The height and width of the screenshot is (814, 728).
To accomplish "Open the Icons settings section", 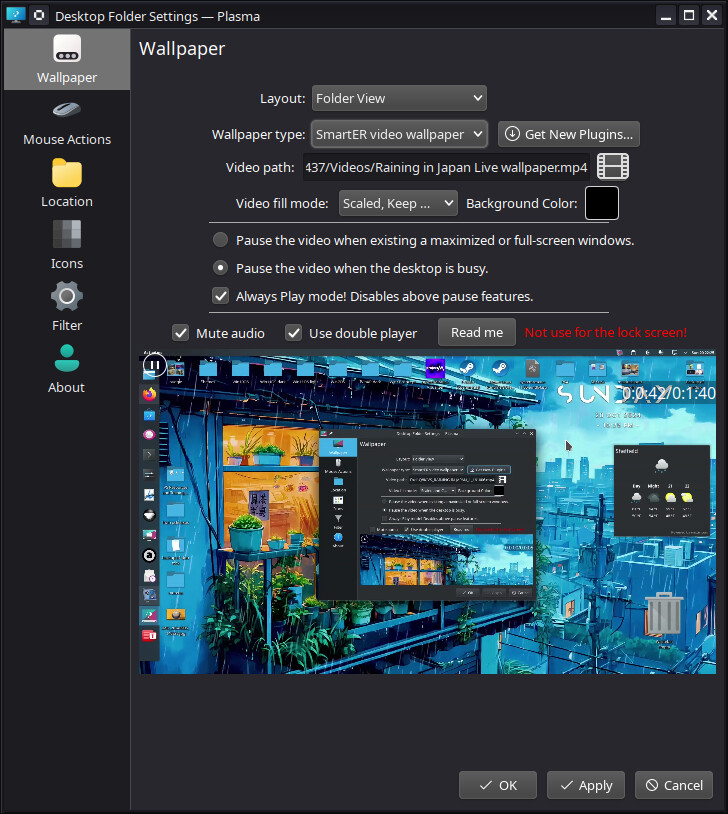I will 66,246.
